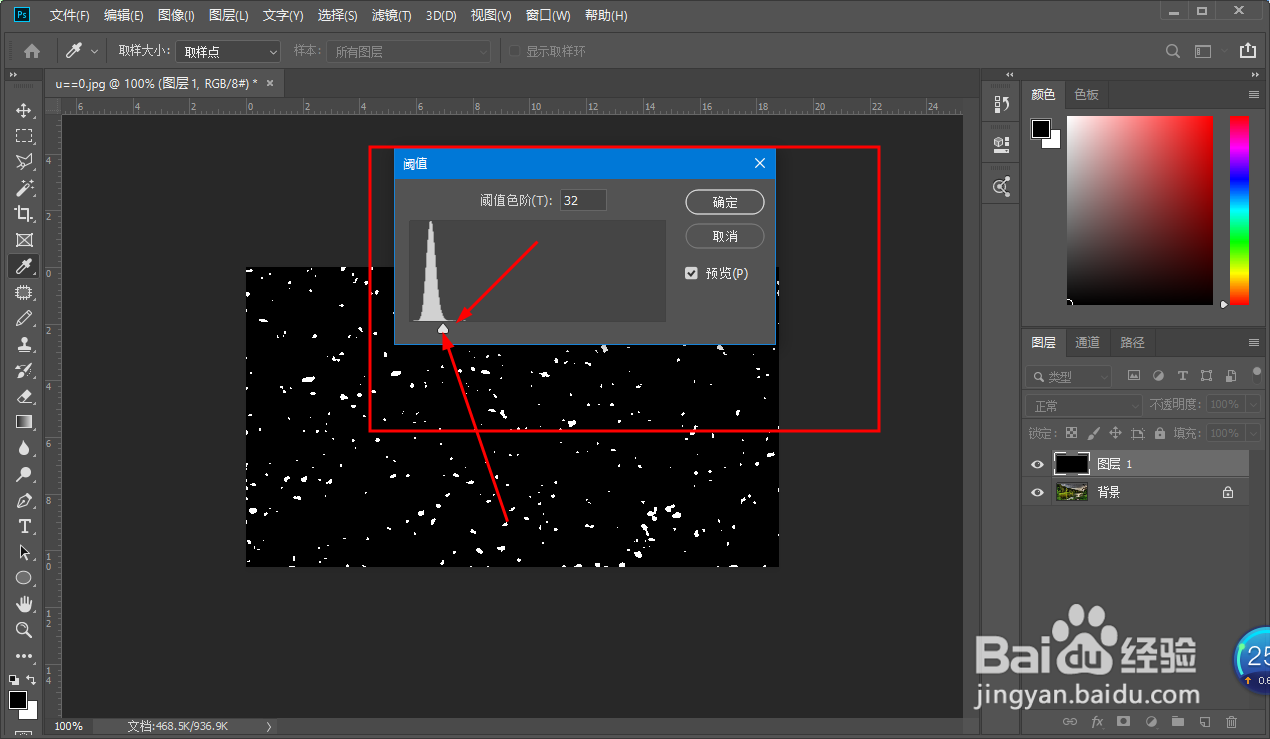This screenshot has height=739, width=1270.
Task: Toggle lock transparent pixels icon
Action: pos(1071,433)
